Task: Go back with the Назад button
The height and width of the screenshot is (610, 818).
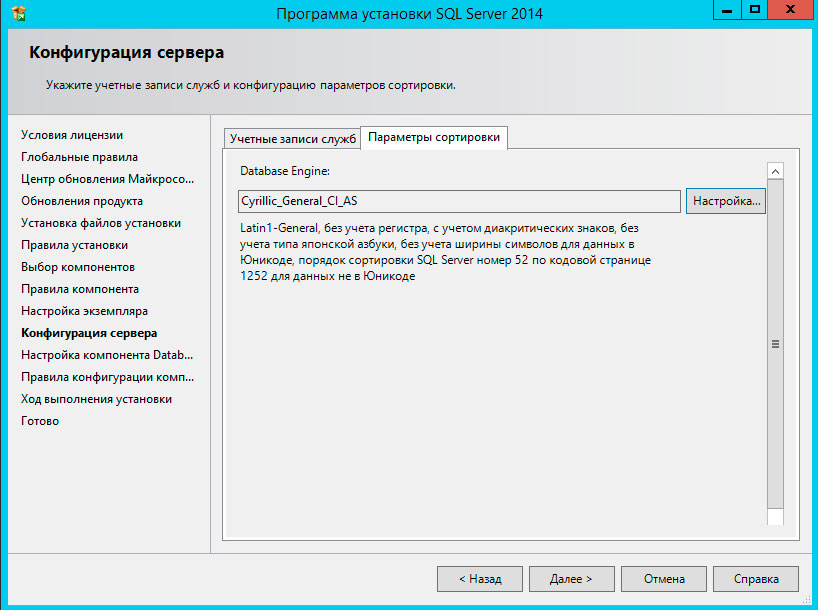Action: pos(480,579)
